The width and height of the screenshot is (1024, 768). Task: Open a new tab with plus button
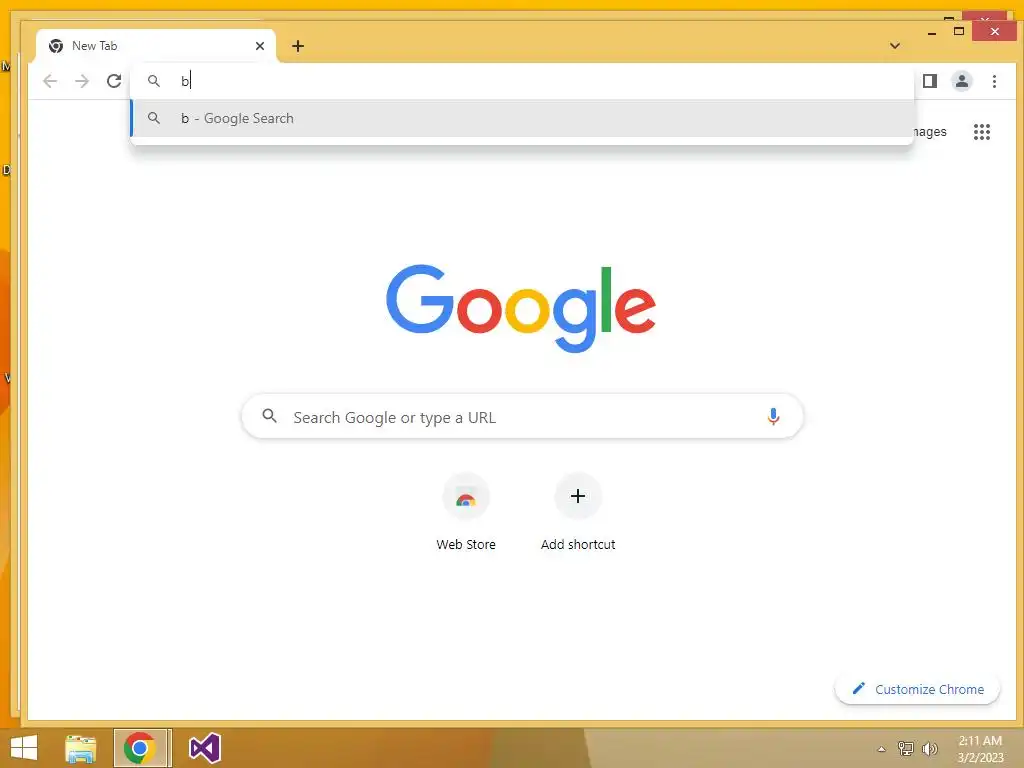[298, 46]
